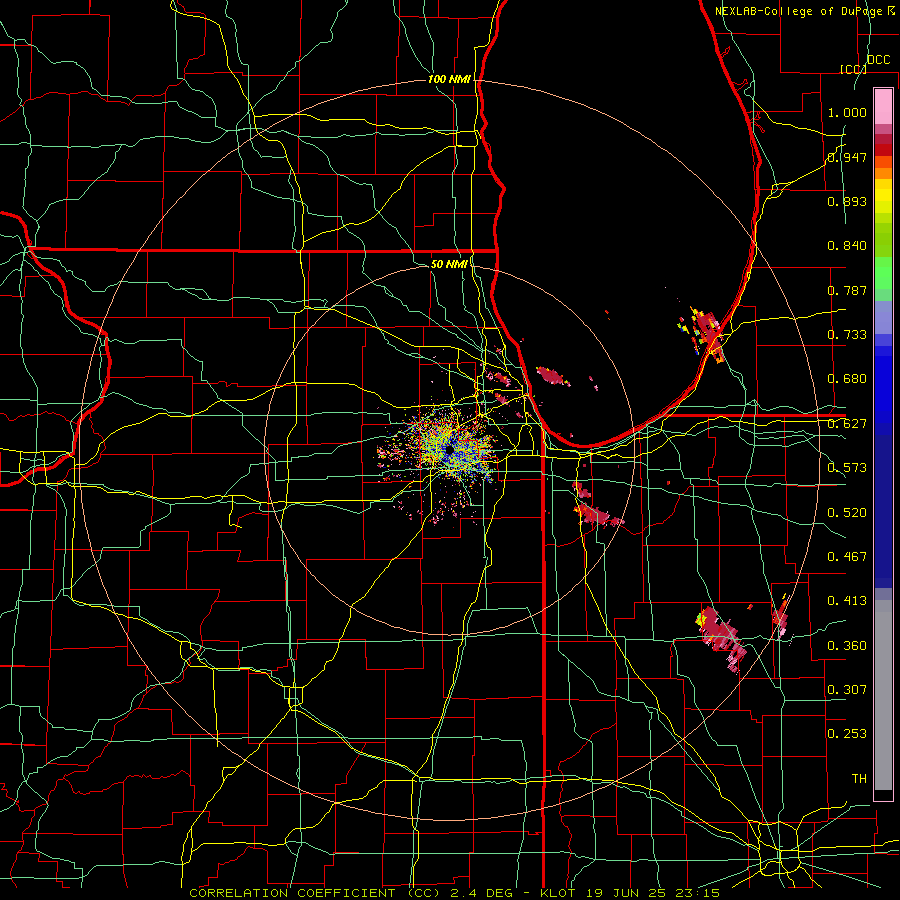Click the 0.413 scale value
The width and height of the screenshot is (900, 900).
coord(847,601)
